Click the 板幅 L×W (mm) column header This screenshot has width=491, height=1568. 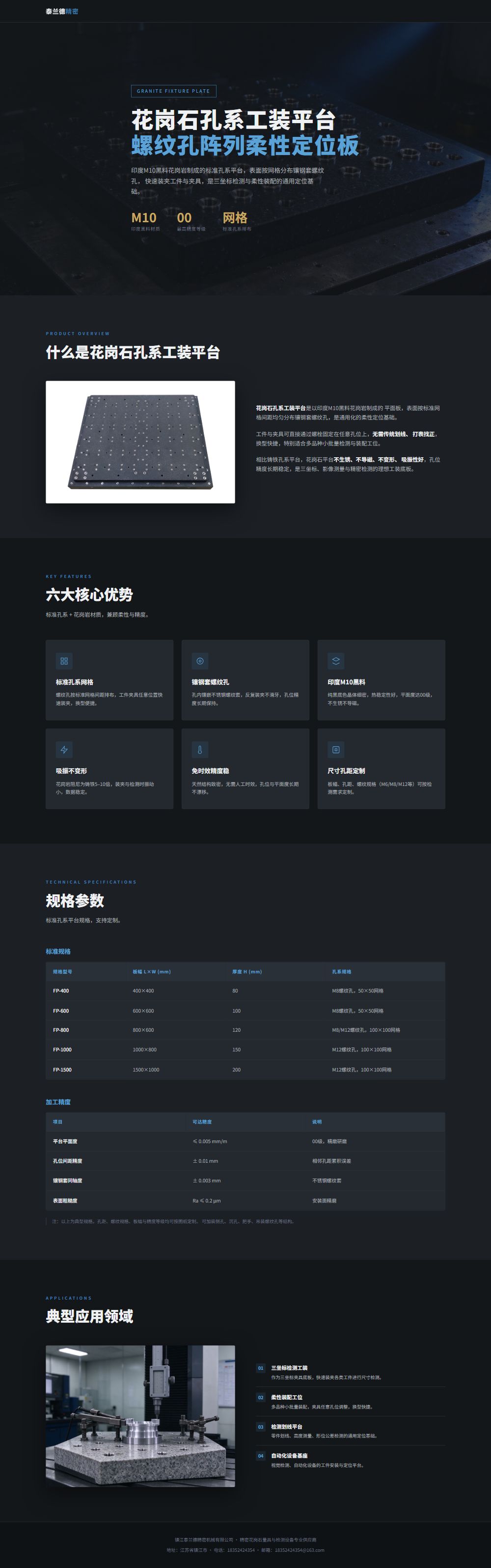click(152, 971)
